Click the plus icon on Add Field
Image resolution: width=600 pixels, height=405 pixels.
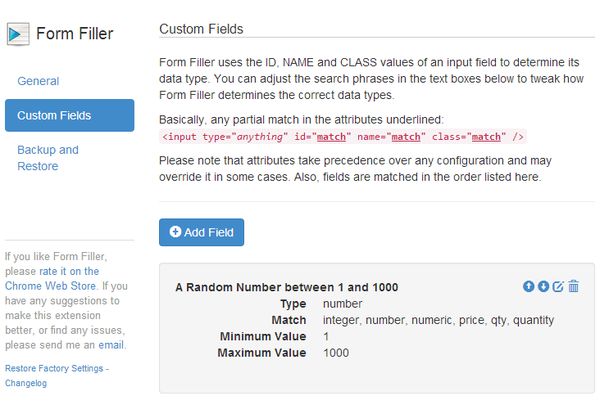point(176,232)
